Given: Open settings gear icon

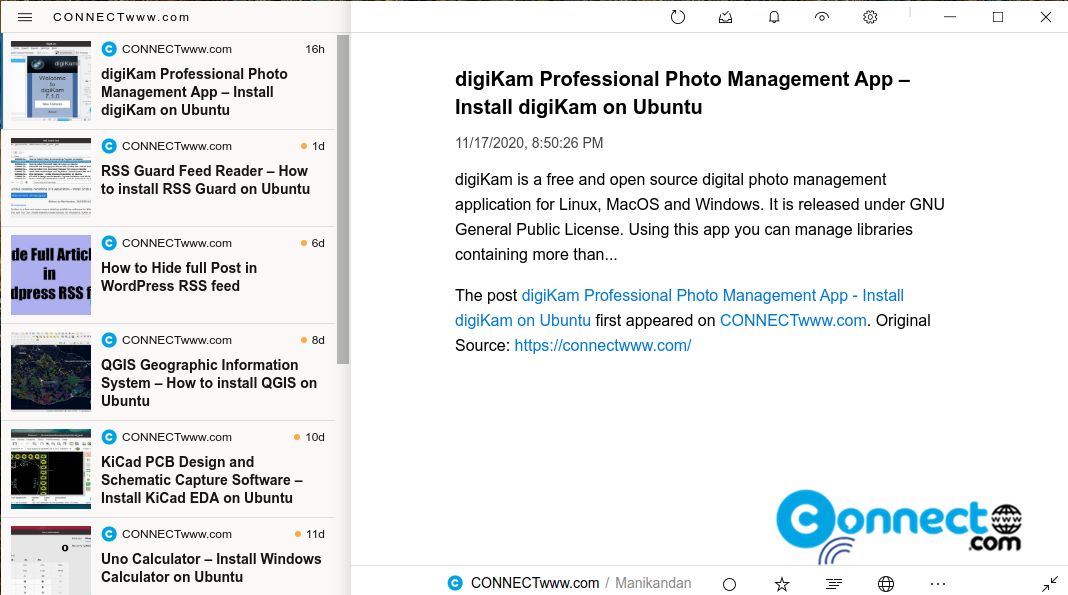Looking at the screenshot, I should coord(870,17).
